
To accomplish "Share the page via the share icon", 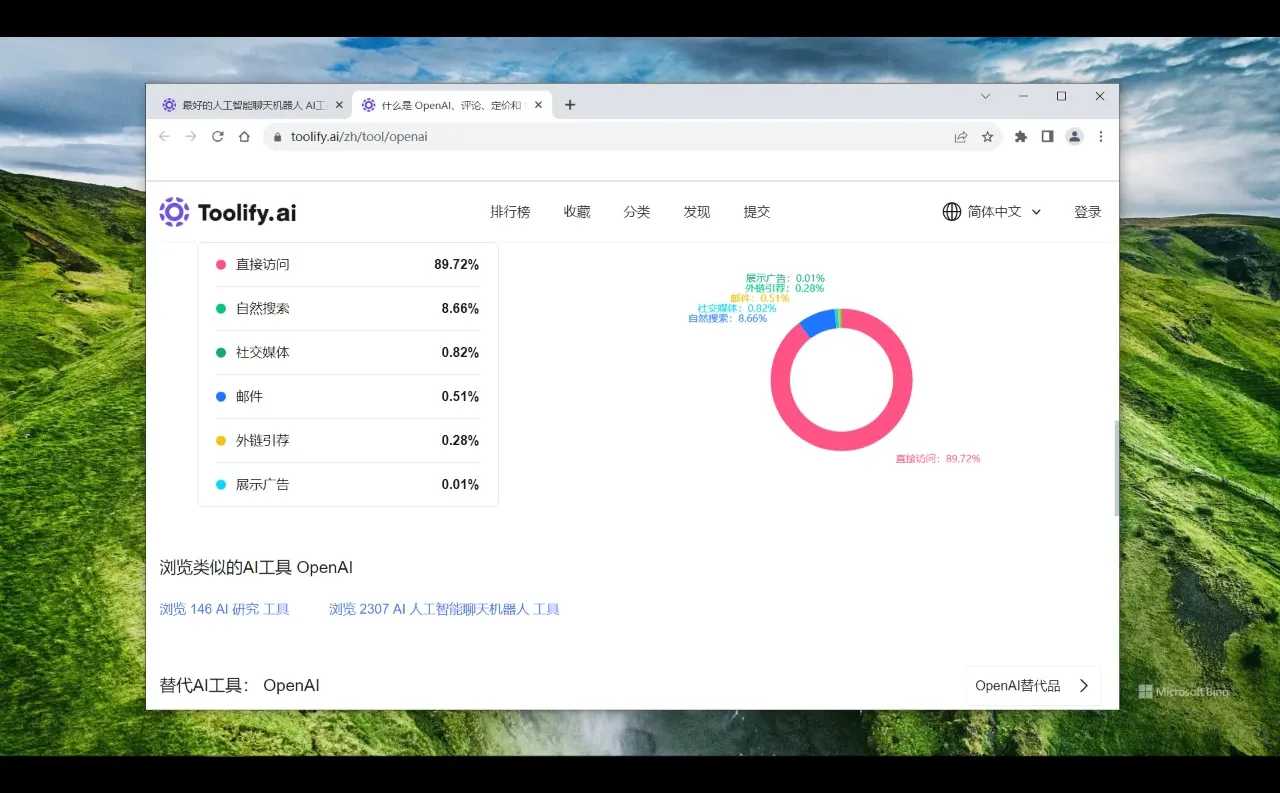I will pyautogui.click(x=961, y=136).
